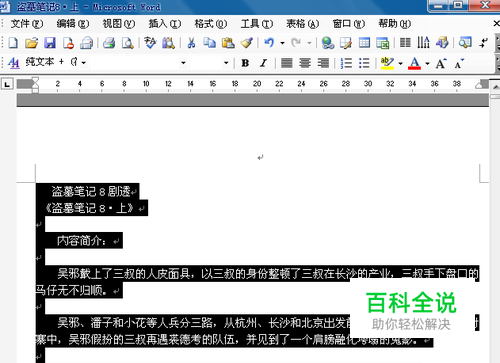Screen dimensions: 500x363
Task: Grow the font with the large A icon
Action: coord(441,63)
